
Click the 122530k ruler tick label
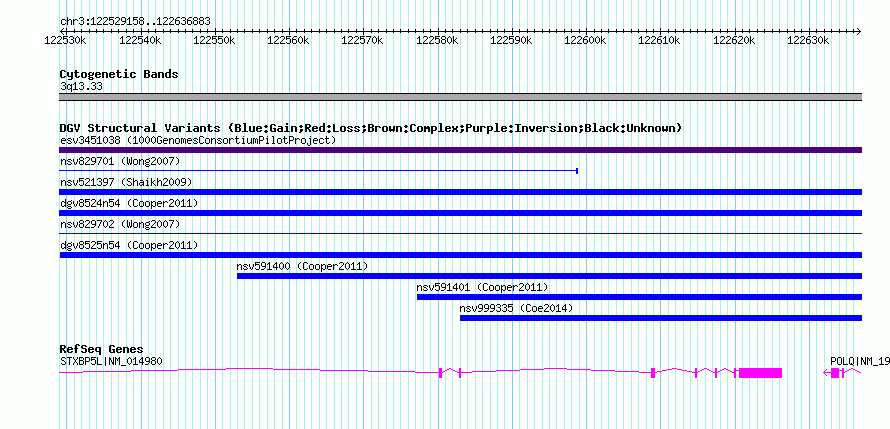pyautogui.click(x=66, y=40)
